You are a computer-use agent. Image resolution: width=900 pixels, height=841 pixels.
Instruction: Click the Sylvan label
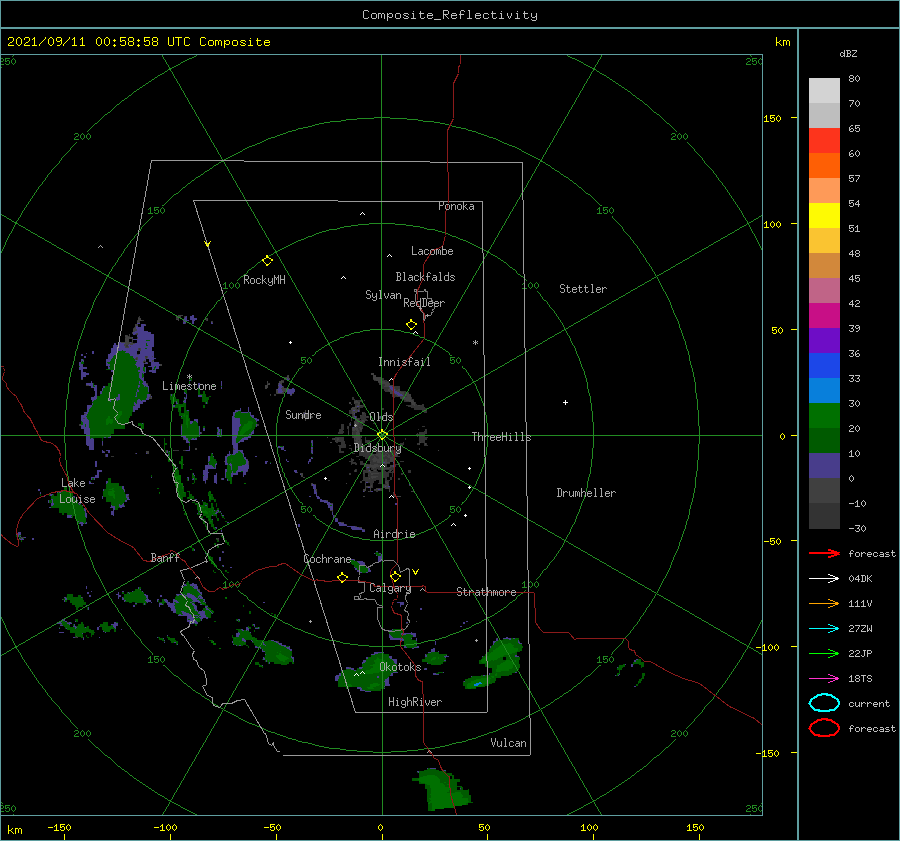383,295
